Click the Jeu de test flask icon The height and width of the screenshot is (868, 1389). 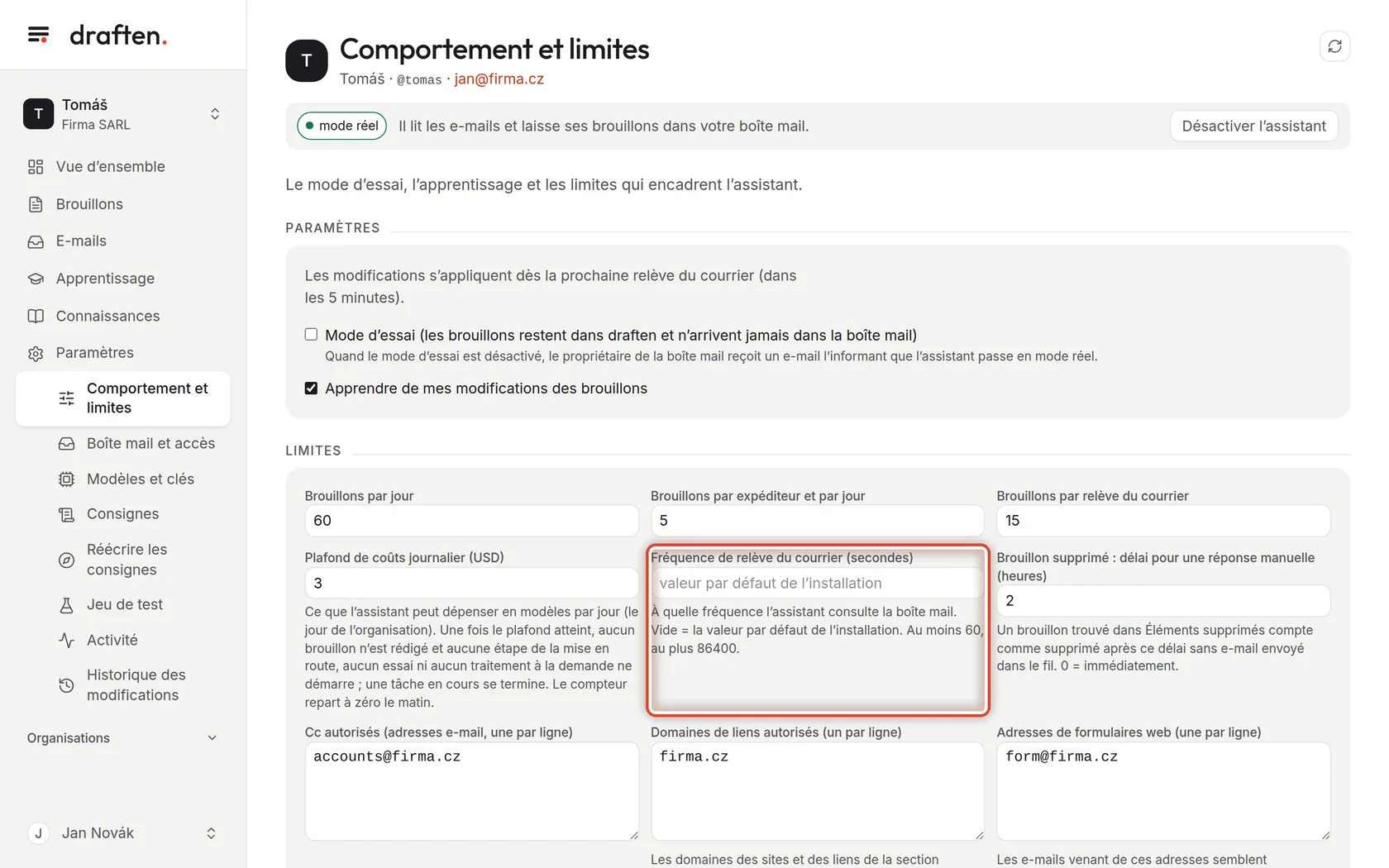point(67,605)
